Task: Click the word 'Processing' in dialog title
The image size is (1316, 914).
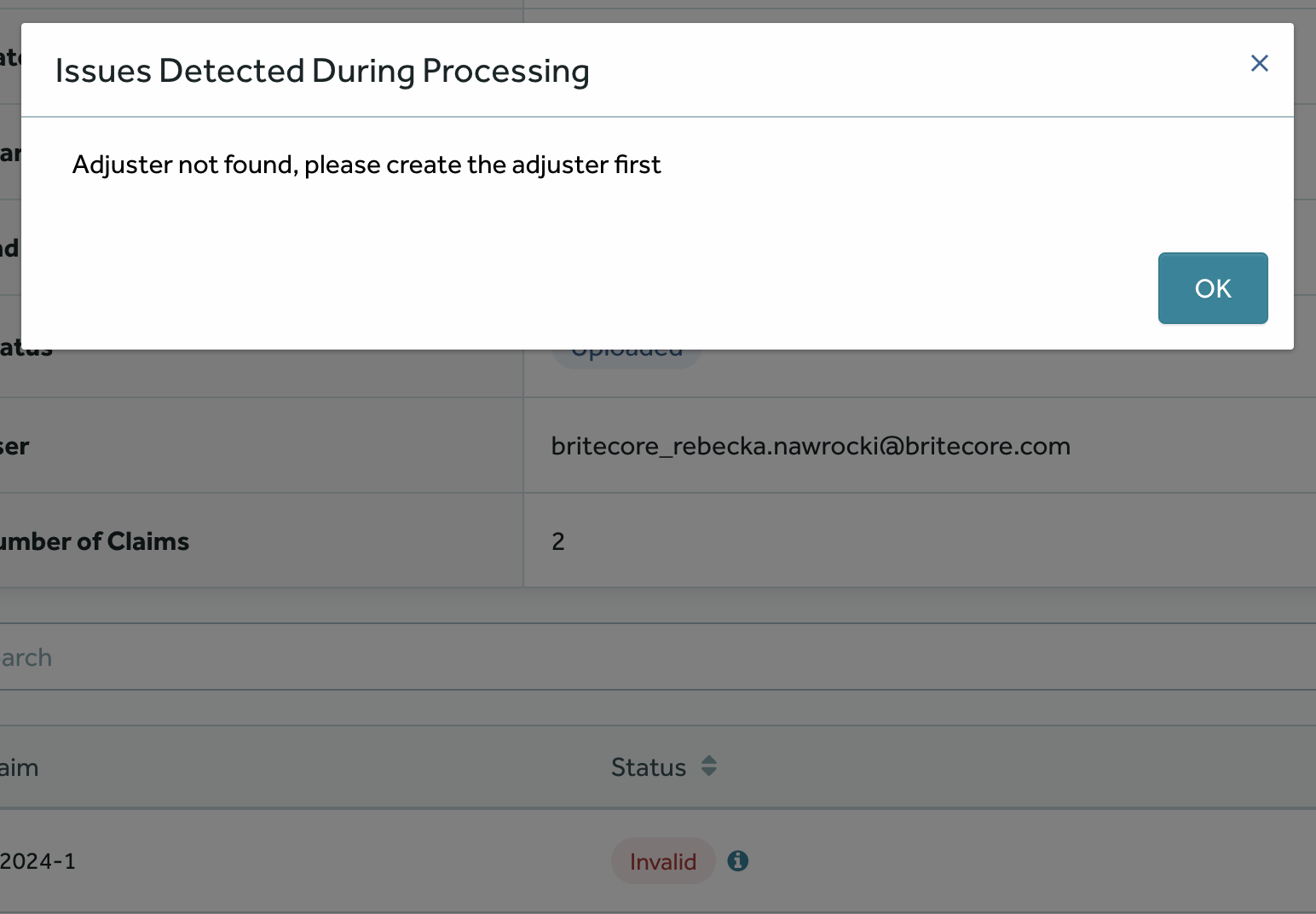Action: [x=505, y=71]
